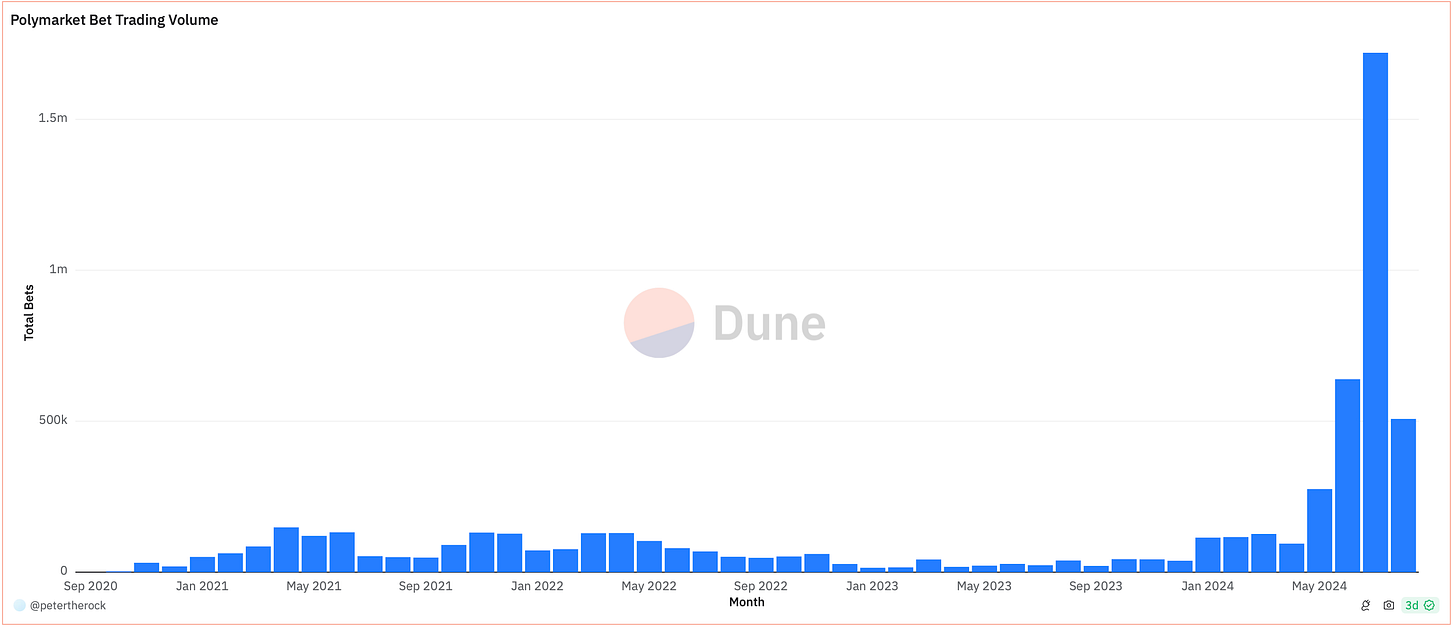Click the Sep 2020 x-axis label
Screen dimensions: 1456x628
click(x=90, y=586)
